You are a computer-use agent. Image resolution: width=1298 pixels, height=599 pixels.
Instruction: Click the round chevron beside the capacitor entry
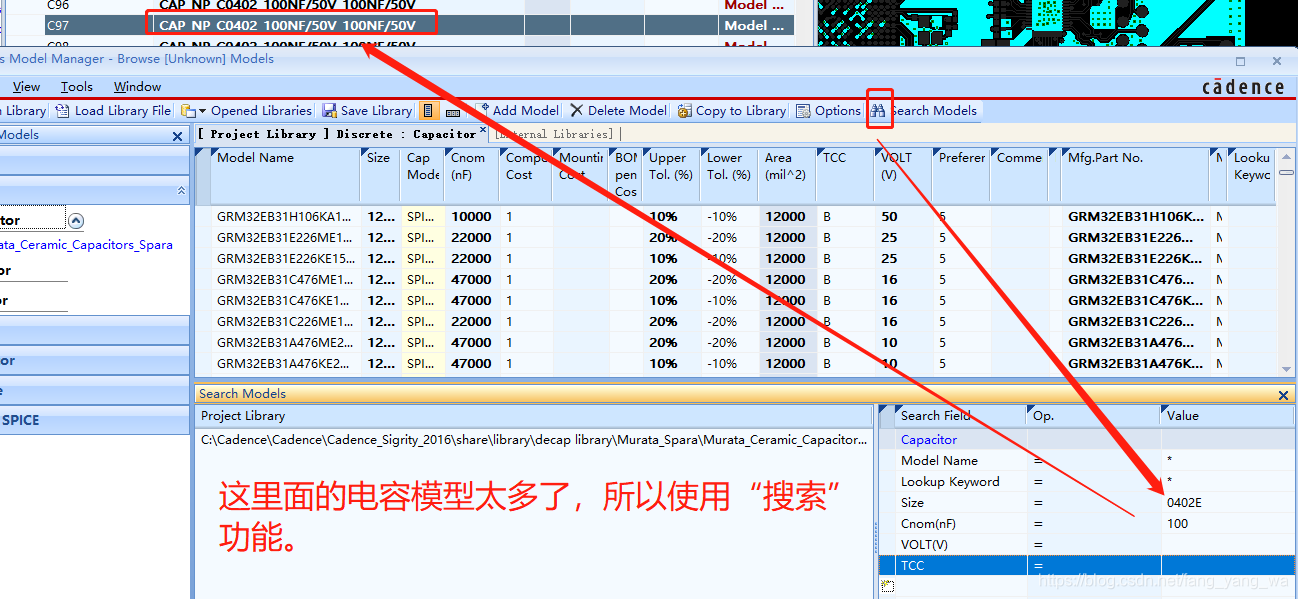76,221
